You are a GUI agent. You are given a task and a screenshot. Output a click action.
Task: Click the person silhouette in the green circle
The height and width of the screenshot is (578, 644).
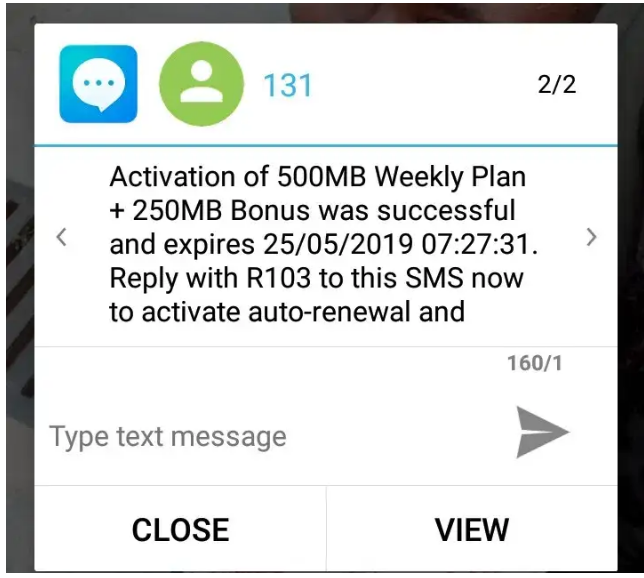(x=201, y=84)
